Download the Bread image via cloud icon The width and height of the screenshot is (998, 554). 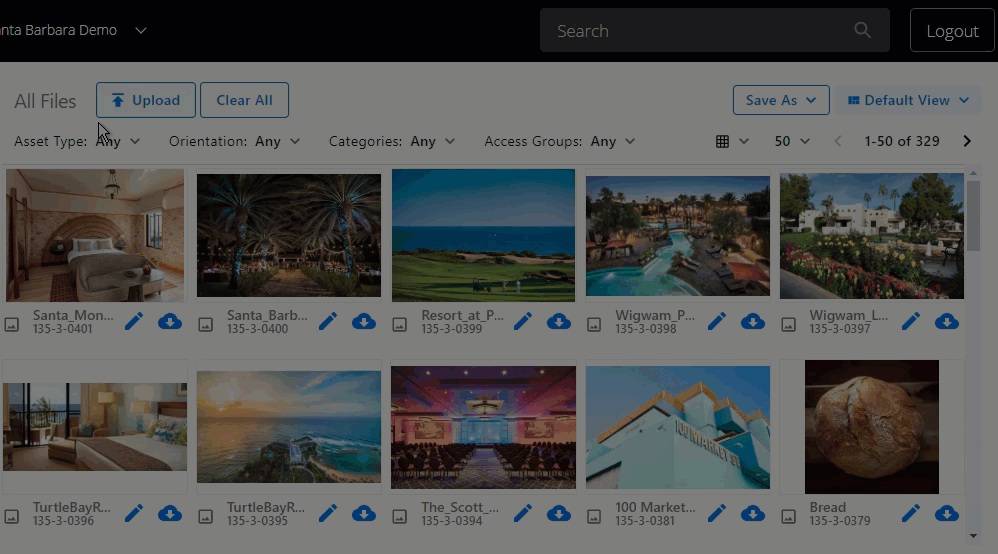pyautogui.click(x=946, y=513)
